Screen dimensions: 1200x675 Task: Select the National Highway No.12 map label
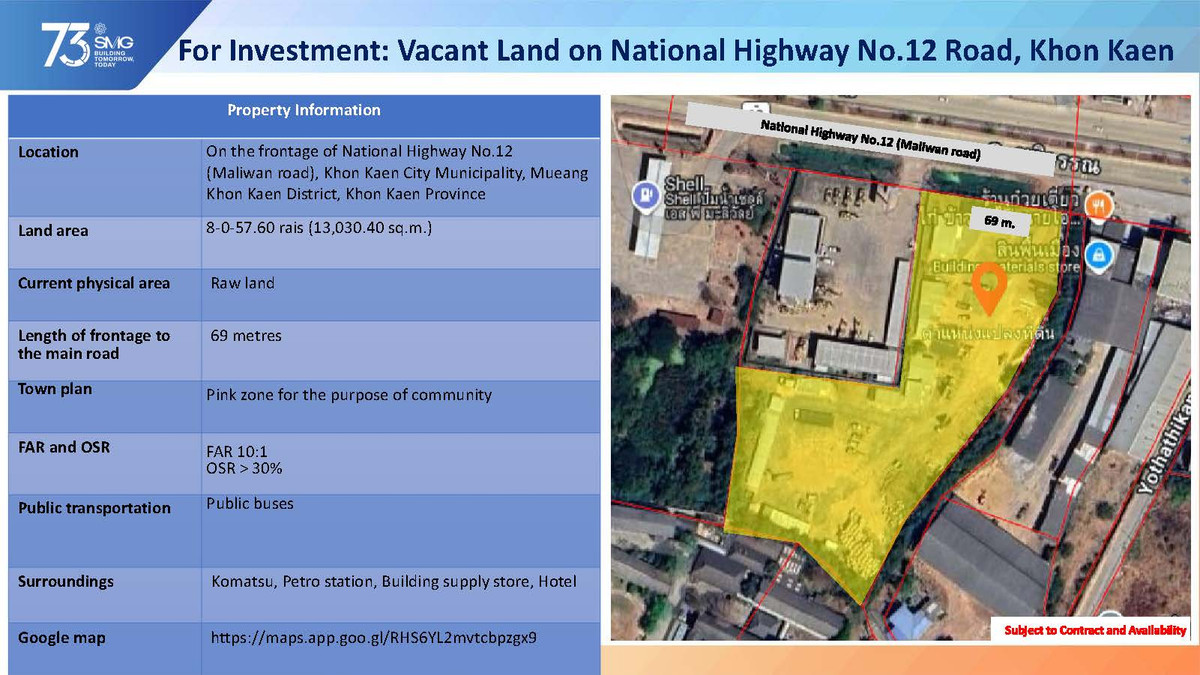point(869,140)
